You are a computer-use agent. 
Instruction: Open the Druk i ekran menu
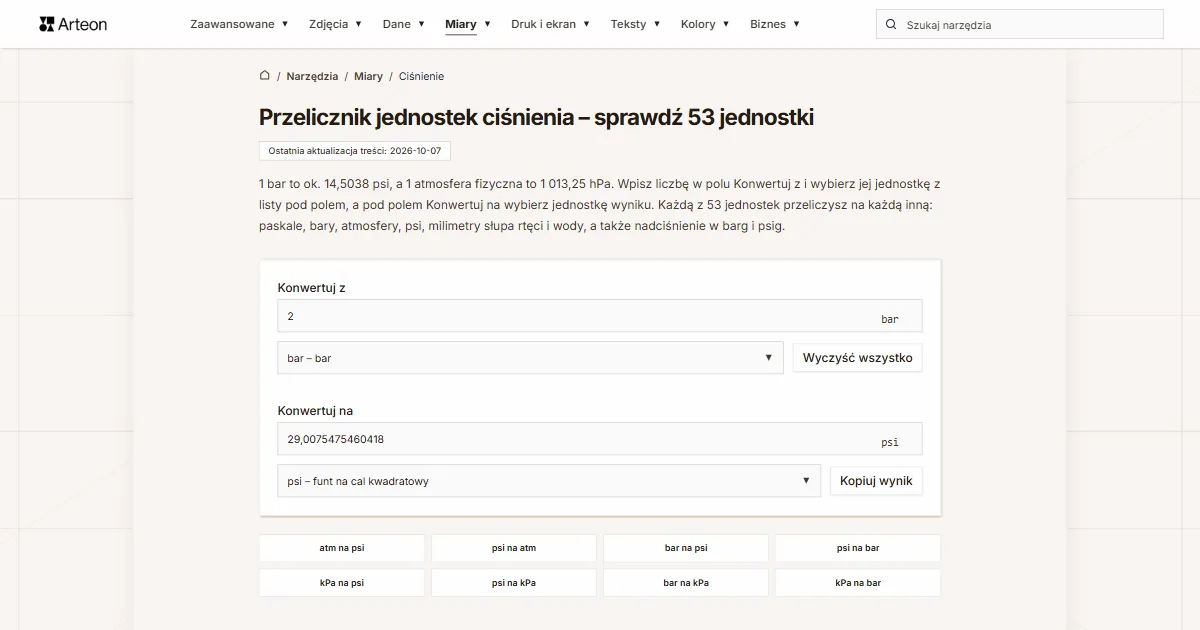550,24
